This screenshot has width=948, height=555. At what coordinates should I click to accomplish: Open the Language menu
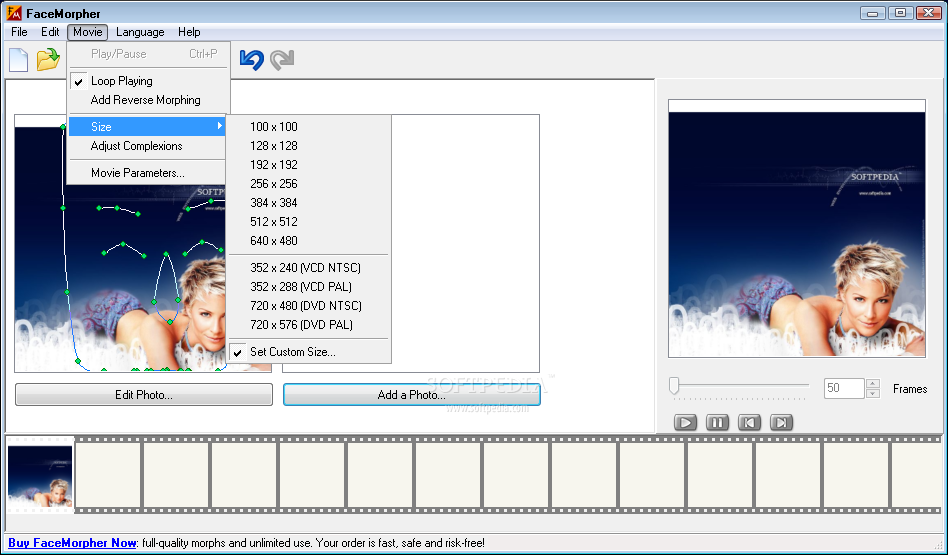point(140,32)
